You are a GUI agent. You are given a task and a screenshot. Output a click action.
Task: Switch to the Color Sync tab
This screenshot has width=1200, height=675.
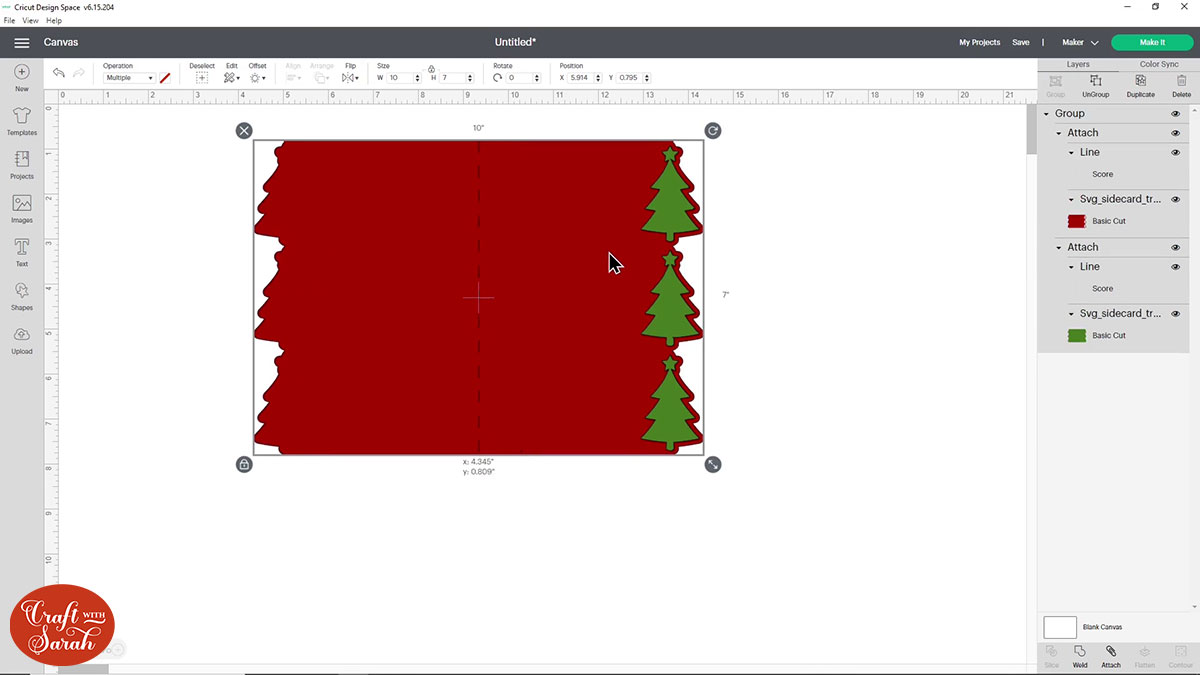pyautogui.click(x=1160, y=64)
